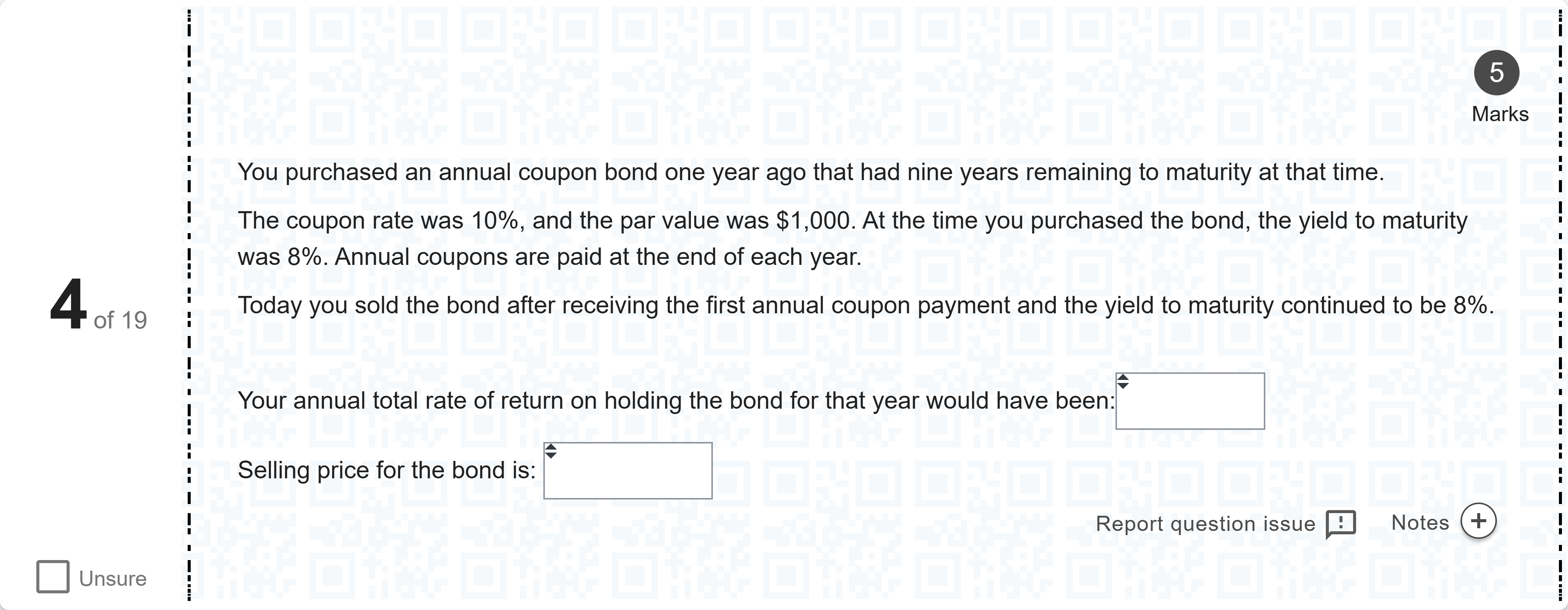Click the Notes plus circle icon

(1478, 521)
